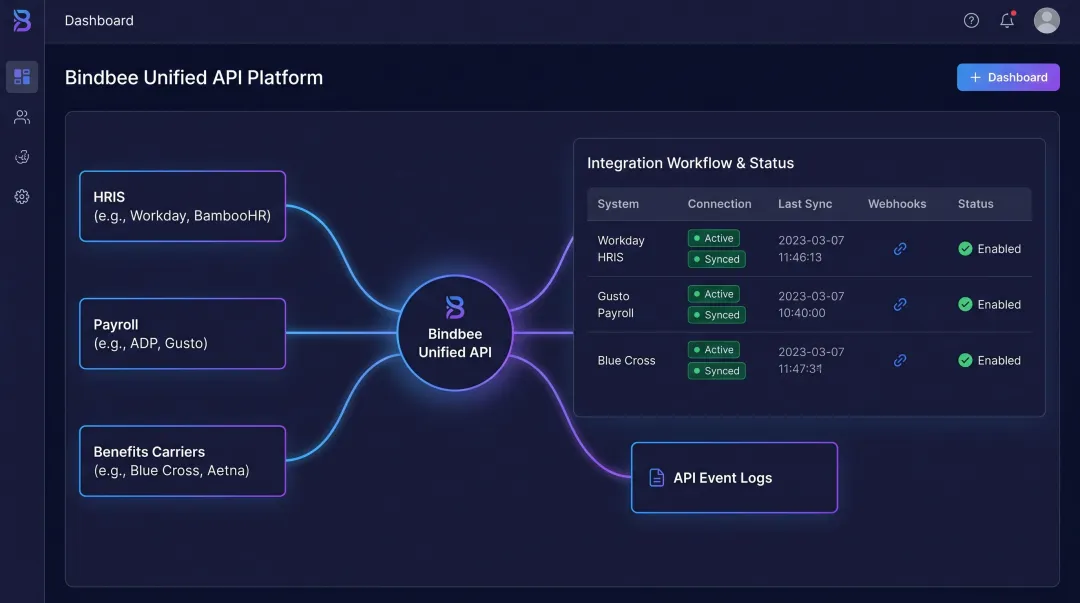Click the Last Sync column header
This screenshot has width=1080, height=603.
[804, 204]
